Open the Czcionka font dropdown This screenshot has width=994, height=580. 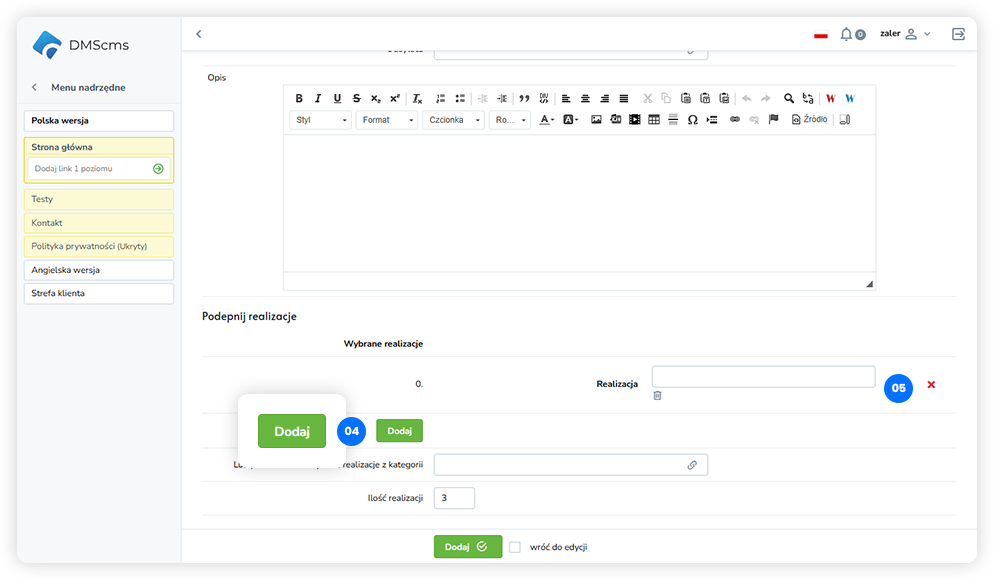pos(453,120)
